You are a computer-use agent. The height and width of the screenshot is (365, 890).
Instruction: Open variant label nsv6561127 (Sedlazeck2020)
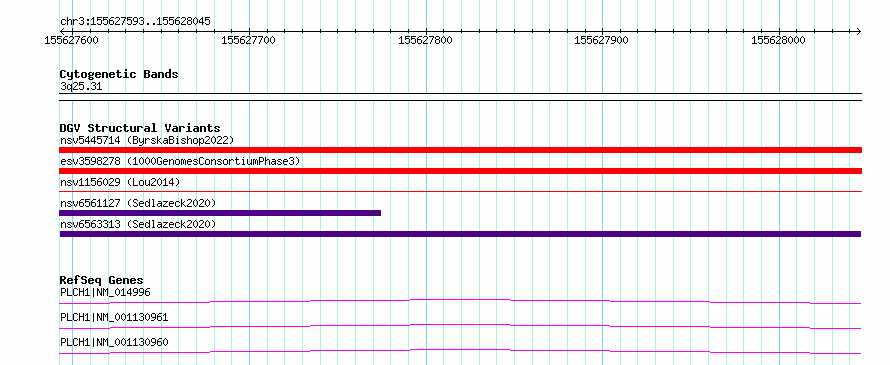[x=138, y=203]
